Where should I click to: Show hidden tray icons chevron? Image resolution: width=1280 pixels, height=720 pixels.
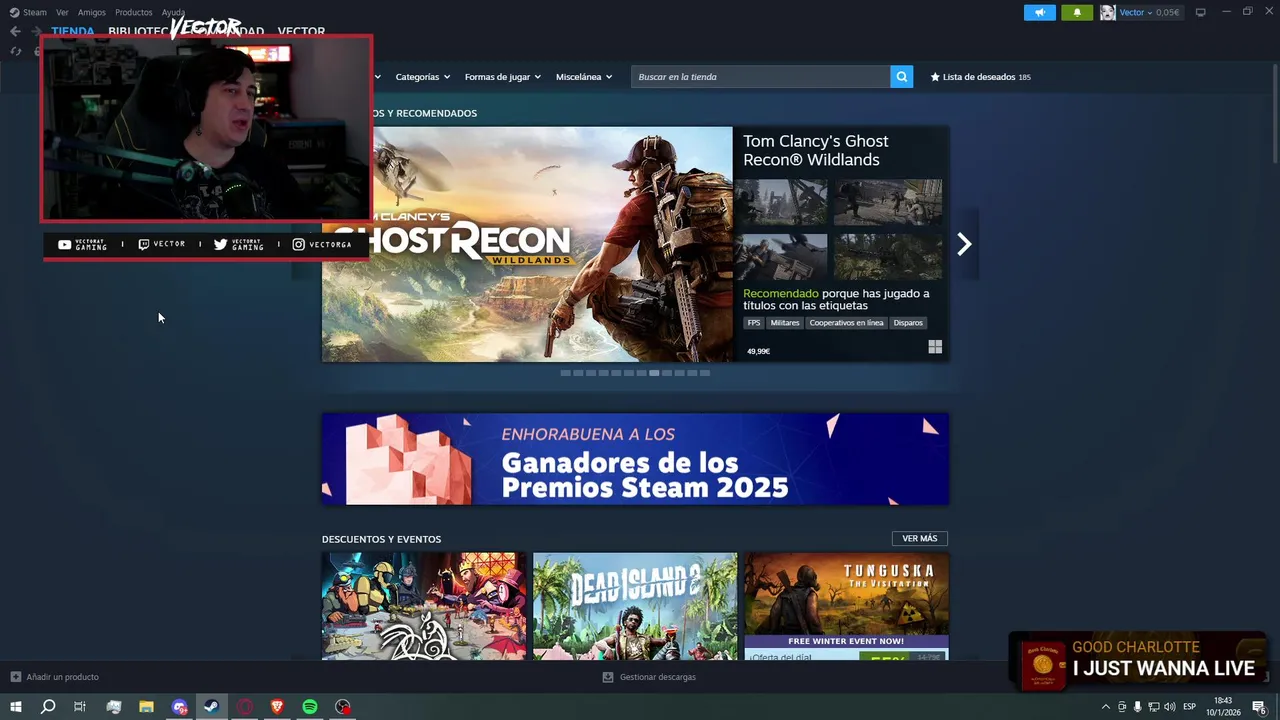click(1105, 707)
